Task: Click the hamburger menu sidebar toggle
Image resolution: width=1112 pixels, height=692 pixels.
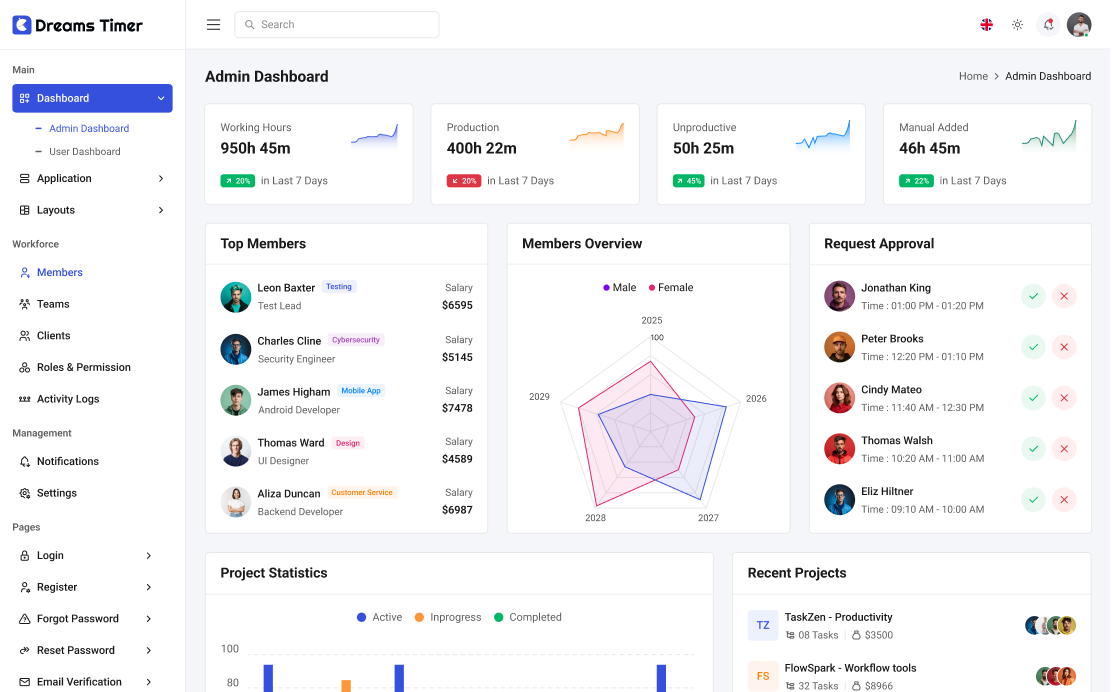Action: click(213, 25)
